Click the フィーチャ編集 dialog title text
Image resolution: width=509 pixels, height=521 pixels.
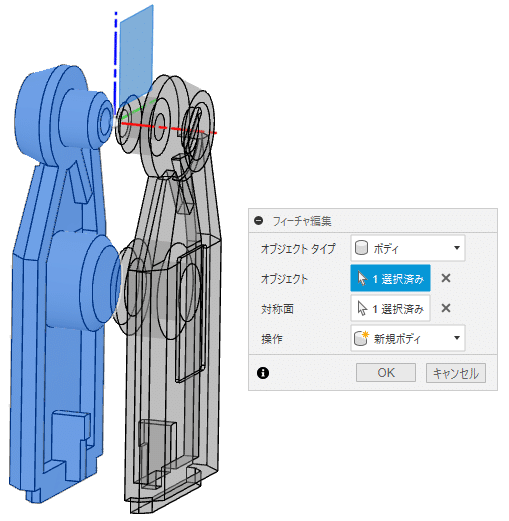pos(302,221)
